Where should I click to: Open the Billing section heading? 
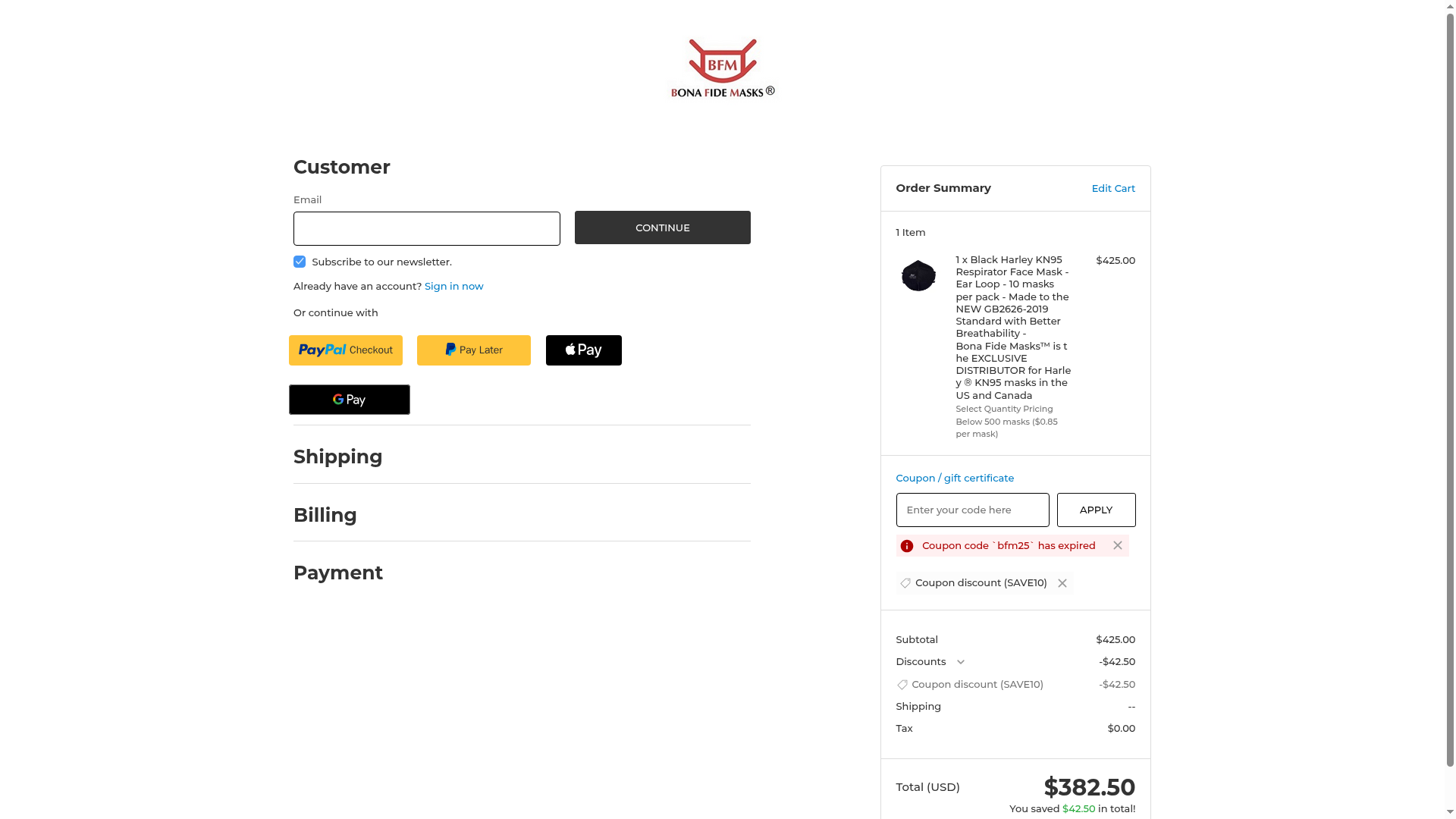(x=325, y=515)
